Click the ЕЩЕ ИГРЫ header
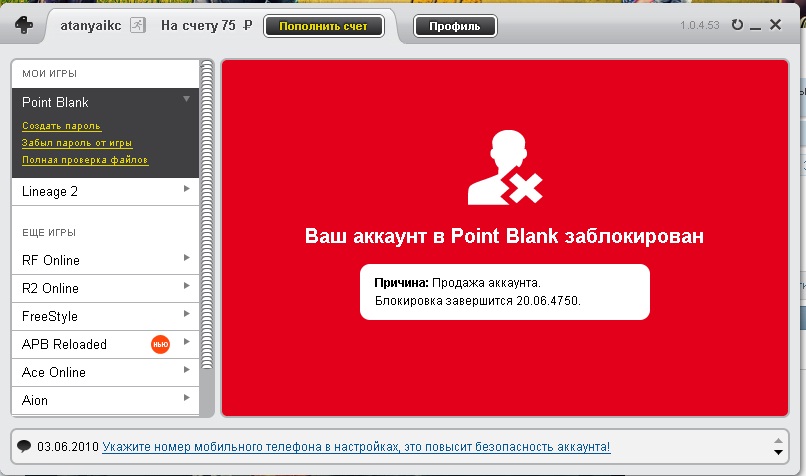The width and height of the screenshot is (806, 476). coord(49,232)
